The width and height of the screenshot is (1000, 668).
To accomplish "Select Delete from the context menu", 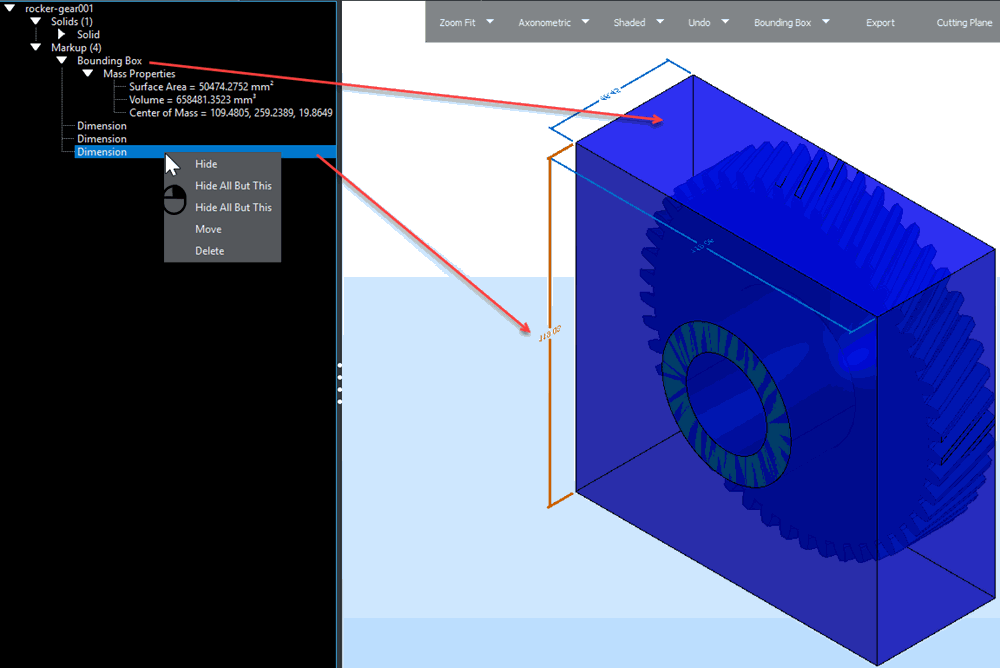I will (209, 251).
